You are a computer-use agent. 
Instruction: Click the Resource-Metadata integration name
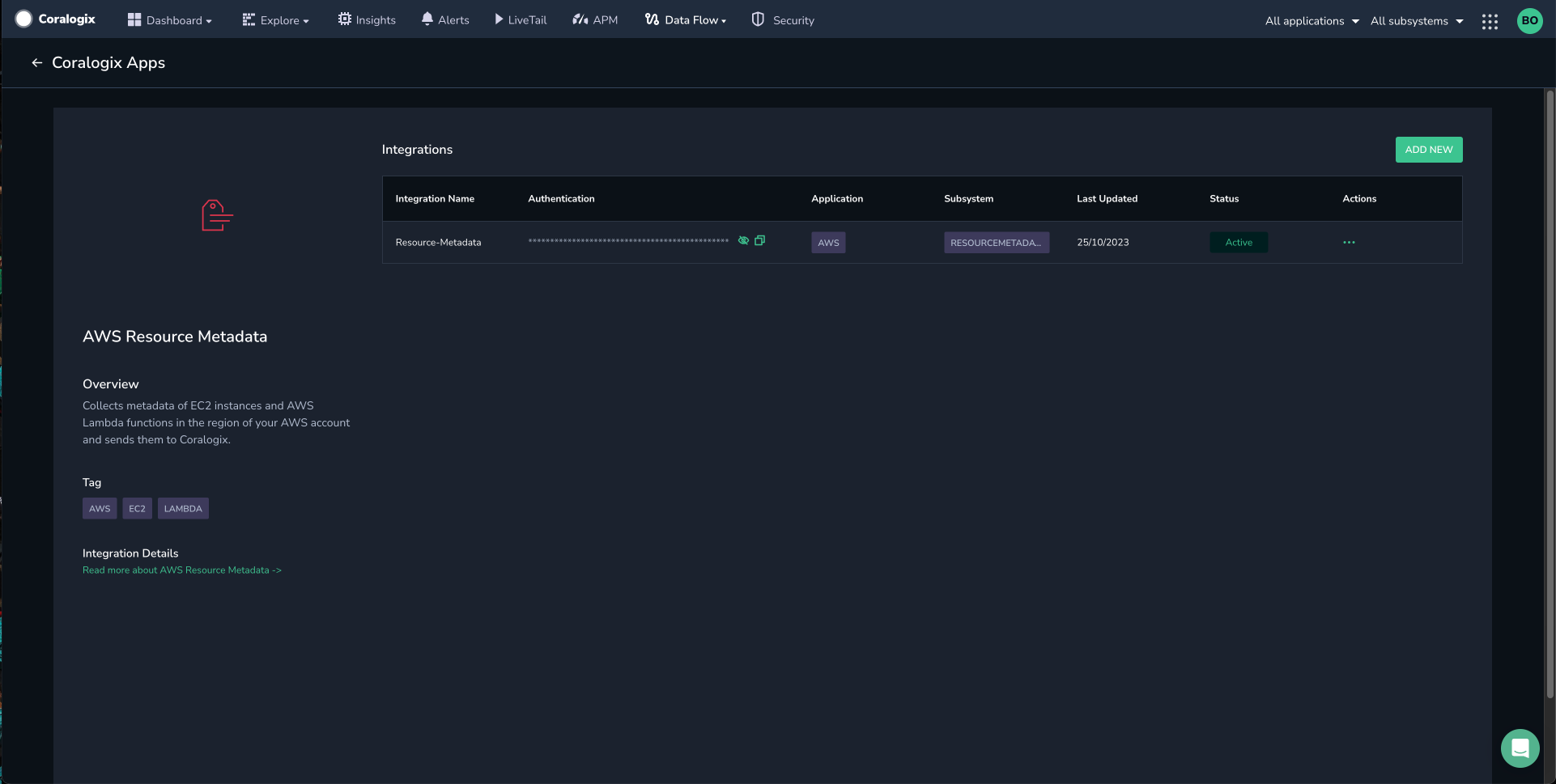(438, 243)
